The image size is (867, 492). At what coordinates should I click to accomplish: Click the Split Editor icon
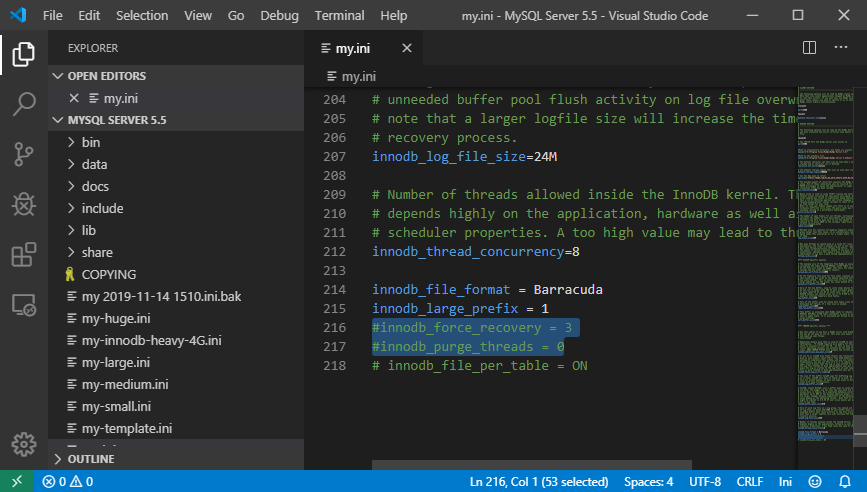tap(809, 48)
